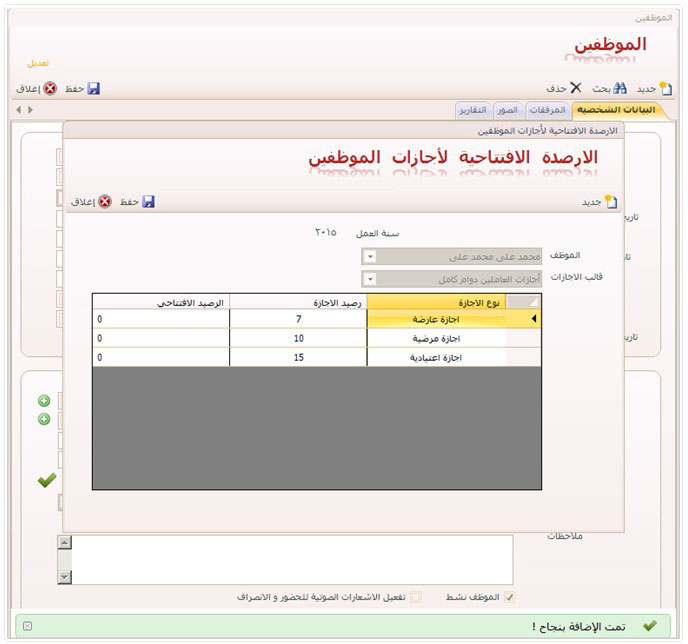Image resolution: width=688 pixels, height=644 pixels.
Task: Click the tab strip left scroll arrow
Action: [18, 109]
